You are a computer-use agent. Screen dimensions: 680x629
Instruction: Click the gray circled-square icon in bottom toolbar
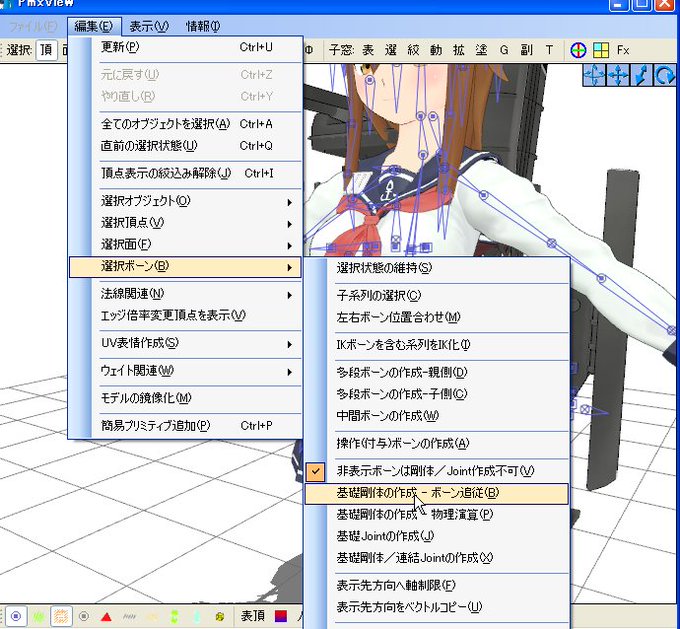tap(84, 616)
